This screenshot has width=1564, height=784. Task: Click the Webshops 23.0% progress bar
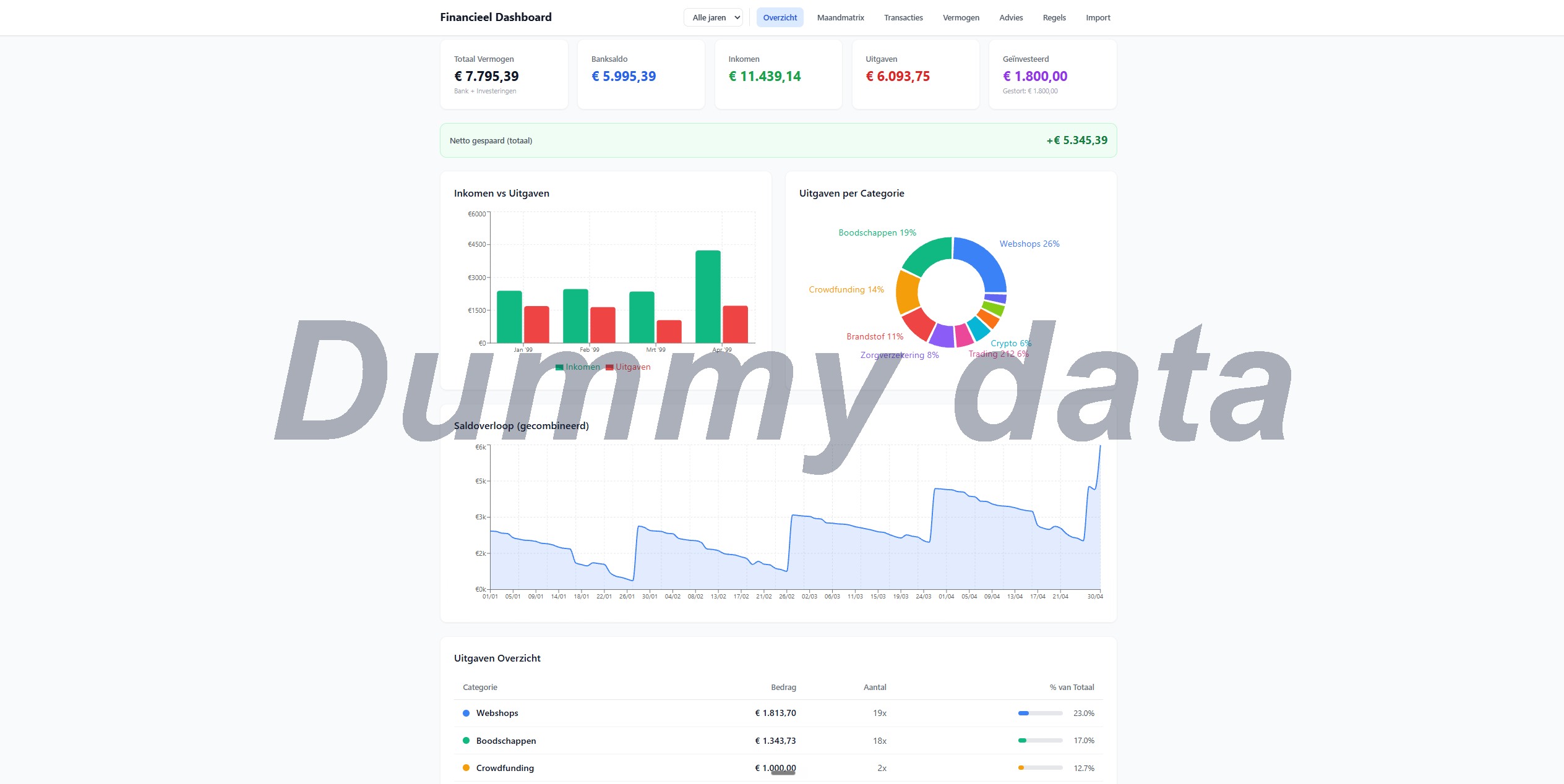[x=1041, y=713]
